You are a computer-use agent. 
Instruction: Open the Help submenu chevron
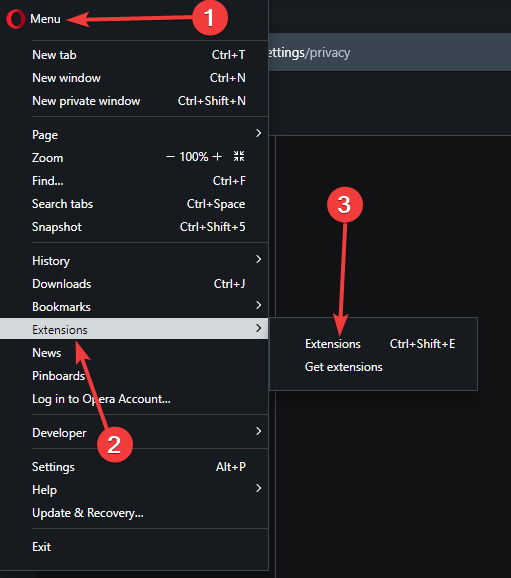point(258,488)
